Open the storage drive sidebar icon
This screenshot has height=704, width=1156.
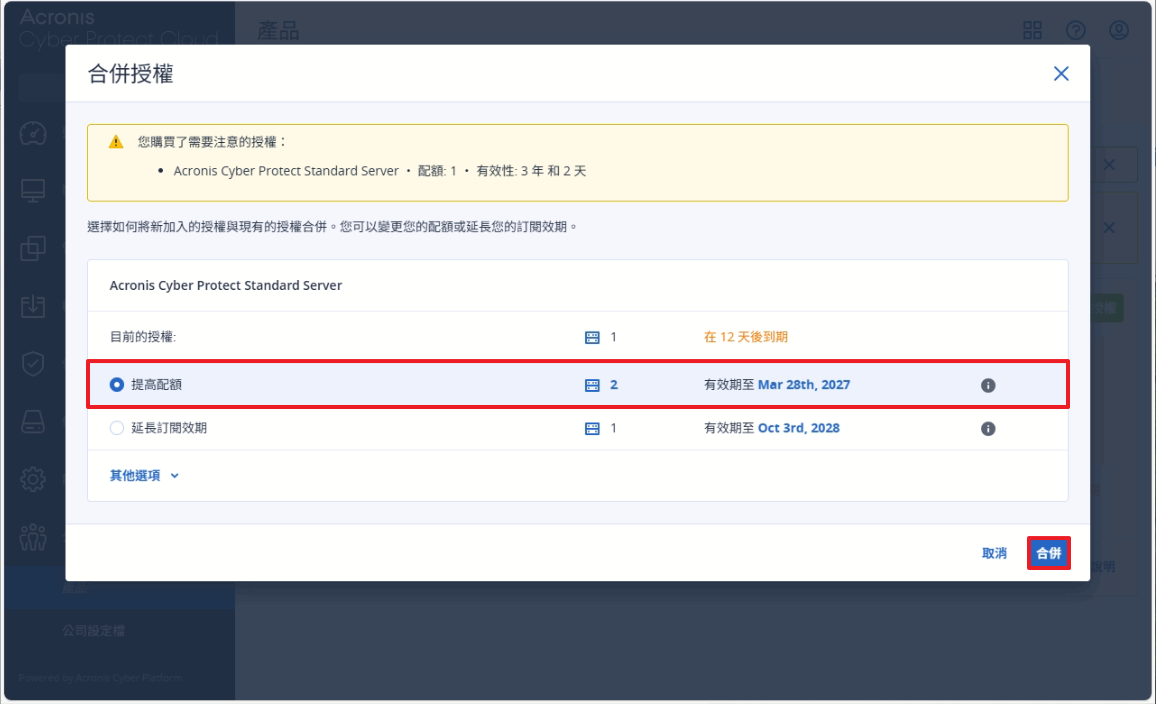coord(33,422)
